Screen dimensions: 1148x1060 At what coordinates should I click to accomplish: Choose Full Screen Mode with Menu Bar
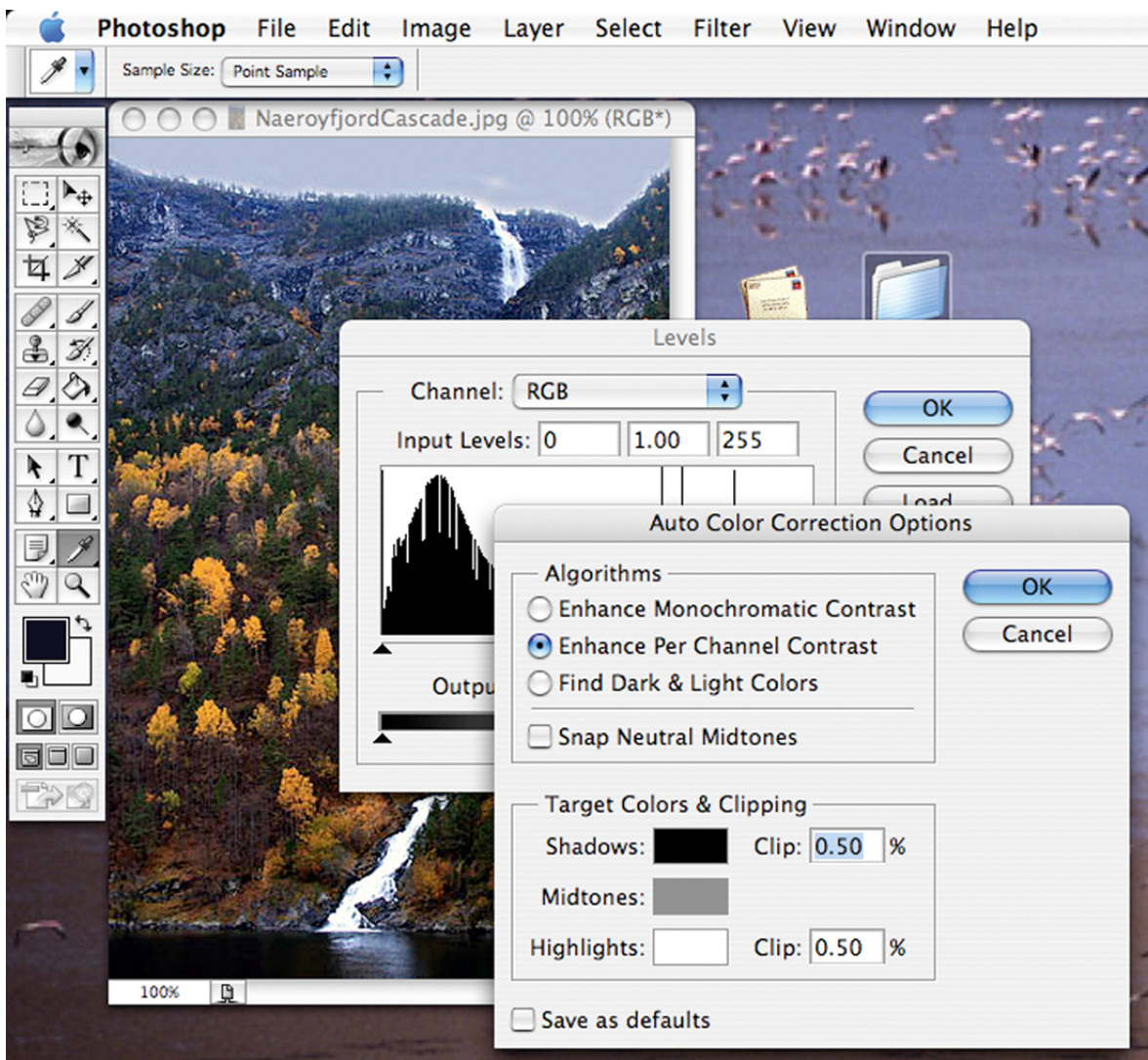(x=57, y=756)
